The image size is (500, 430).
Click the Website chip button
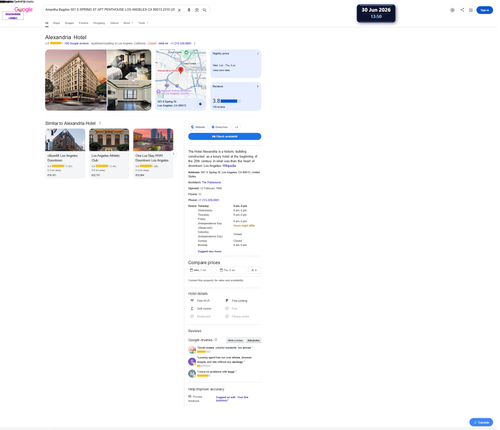198,127
